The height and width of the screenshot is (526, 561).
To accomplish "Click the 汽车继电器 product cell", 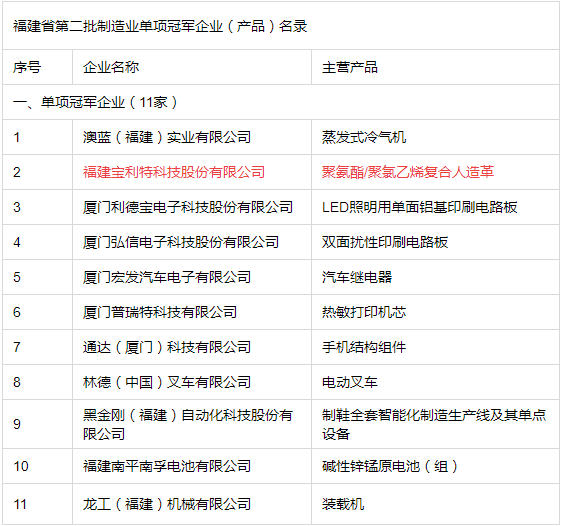I will [x=357, y=277].
